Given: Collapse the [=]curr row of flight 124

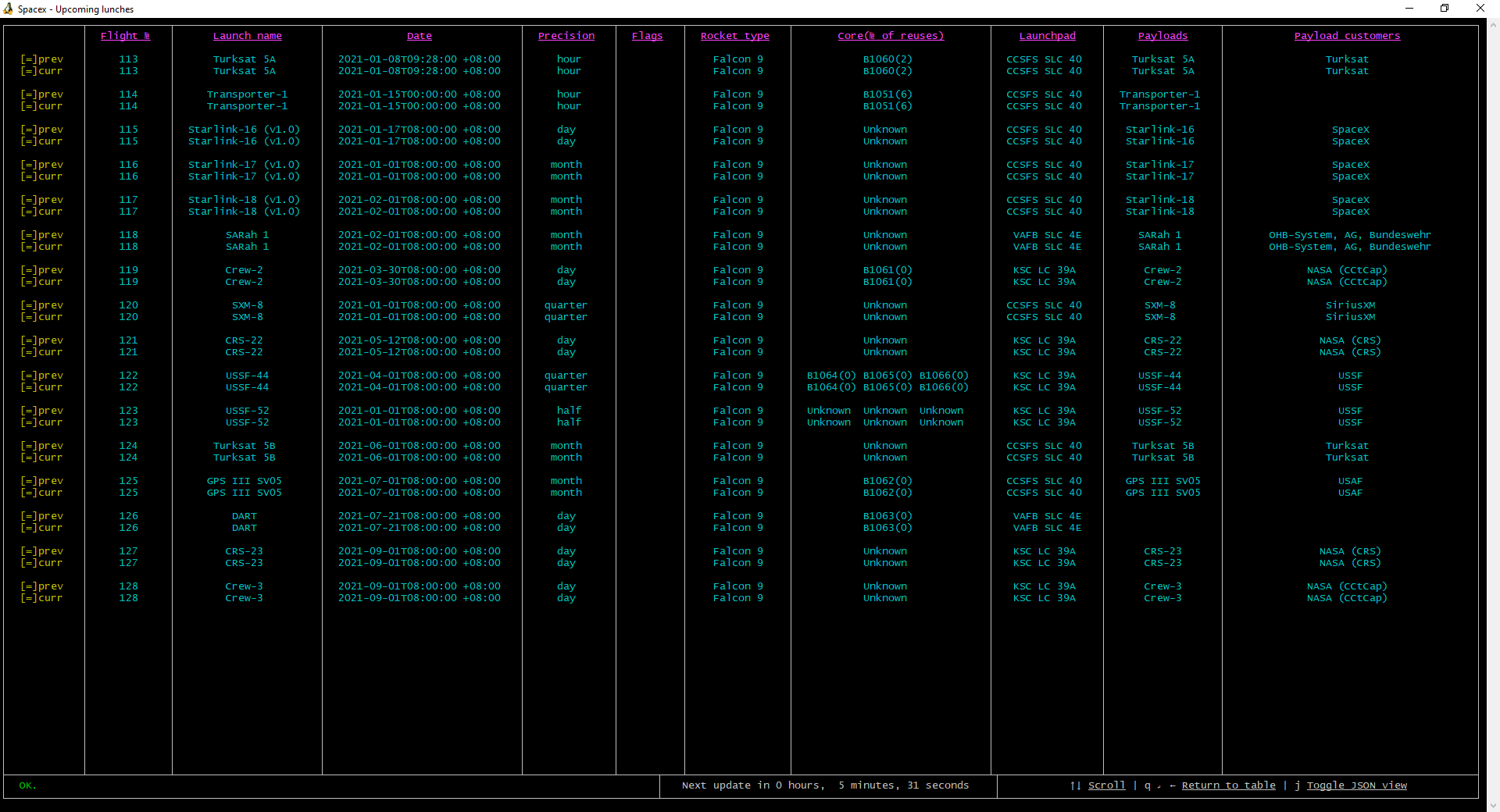Looking at the screenshot, I should 41,458.
